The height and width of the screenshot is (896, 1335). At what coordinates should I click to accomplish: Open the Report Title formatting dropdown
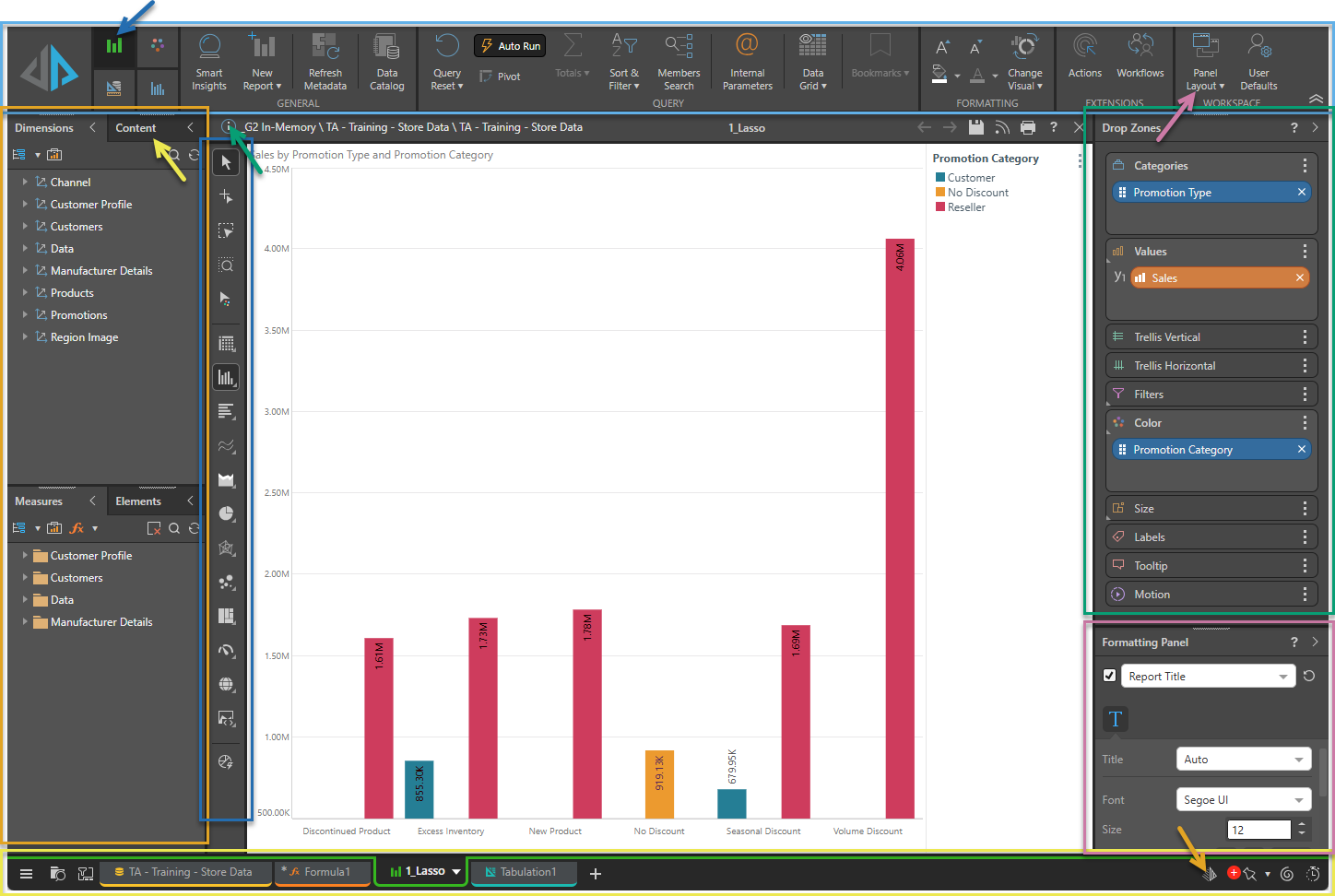click(x=1208, y=677)
